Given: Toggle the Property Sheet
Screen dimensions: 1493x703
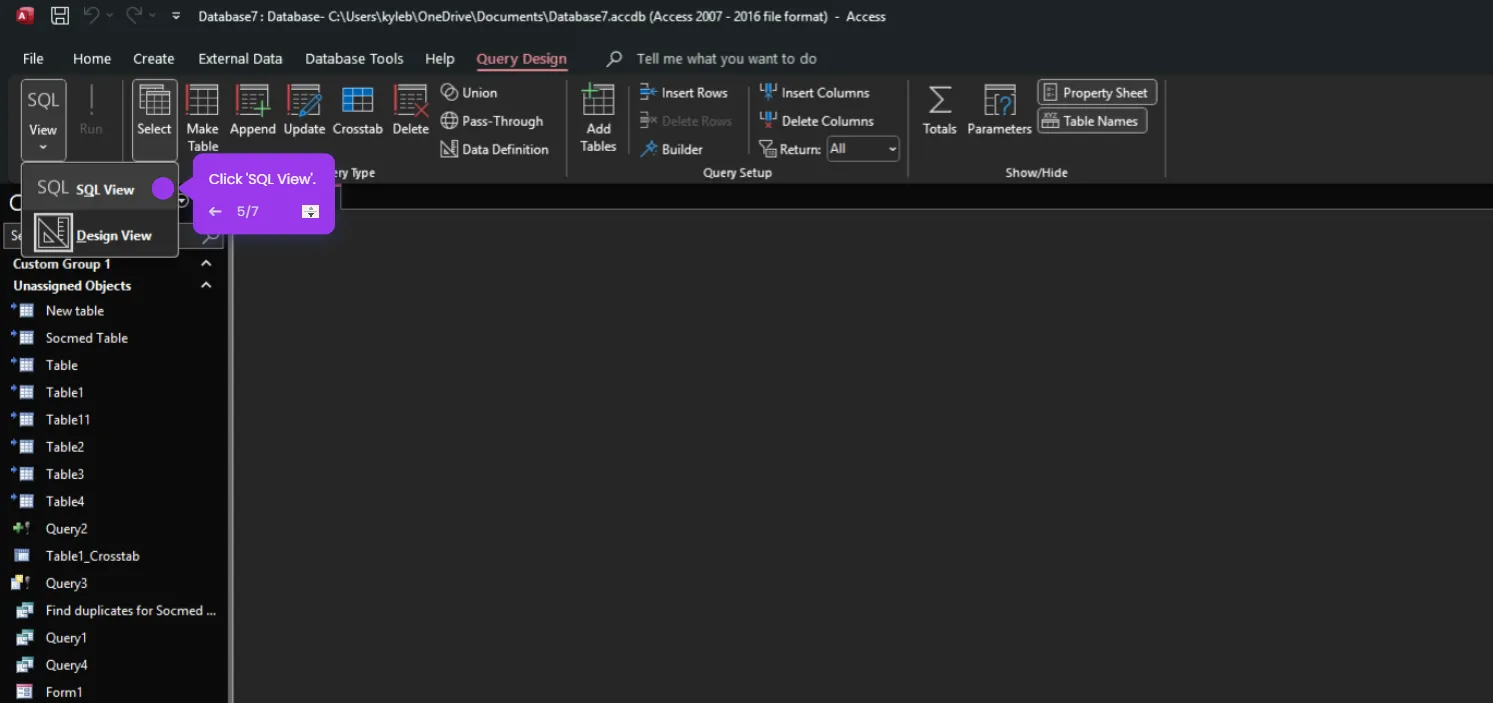Looking at the screenshot, I should point(1096,91).
